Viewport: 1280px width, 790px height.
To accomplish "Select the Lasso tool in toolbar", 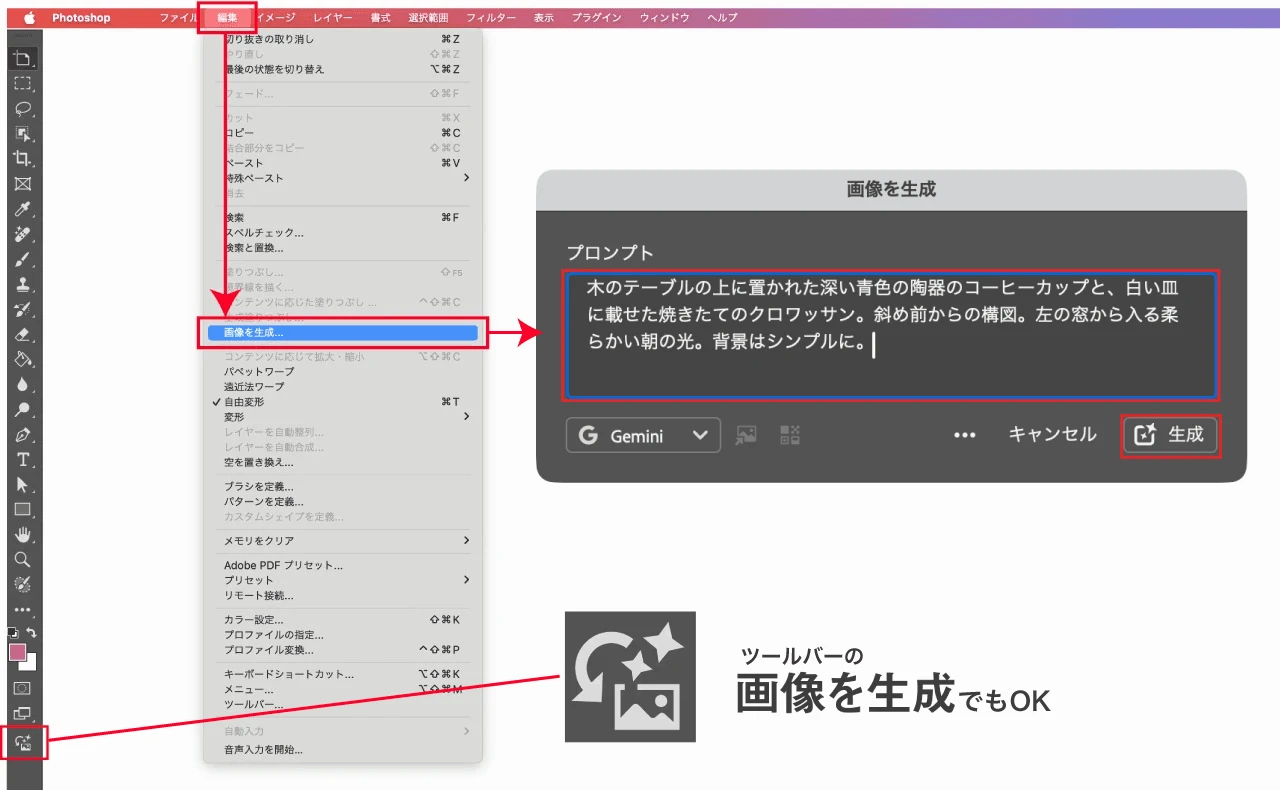I will click(23, 109).
